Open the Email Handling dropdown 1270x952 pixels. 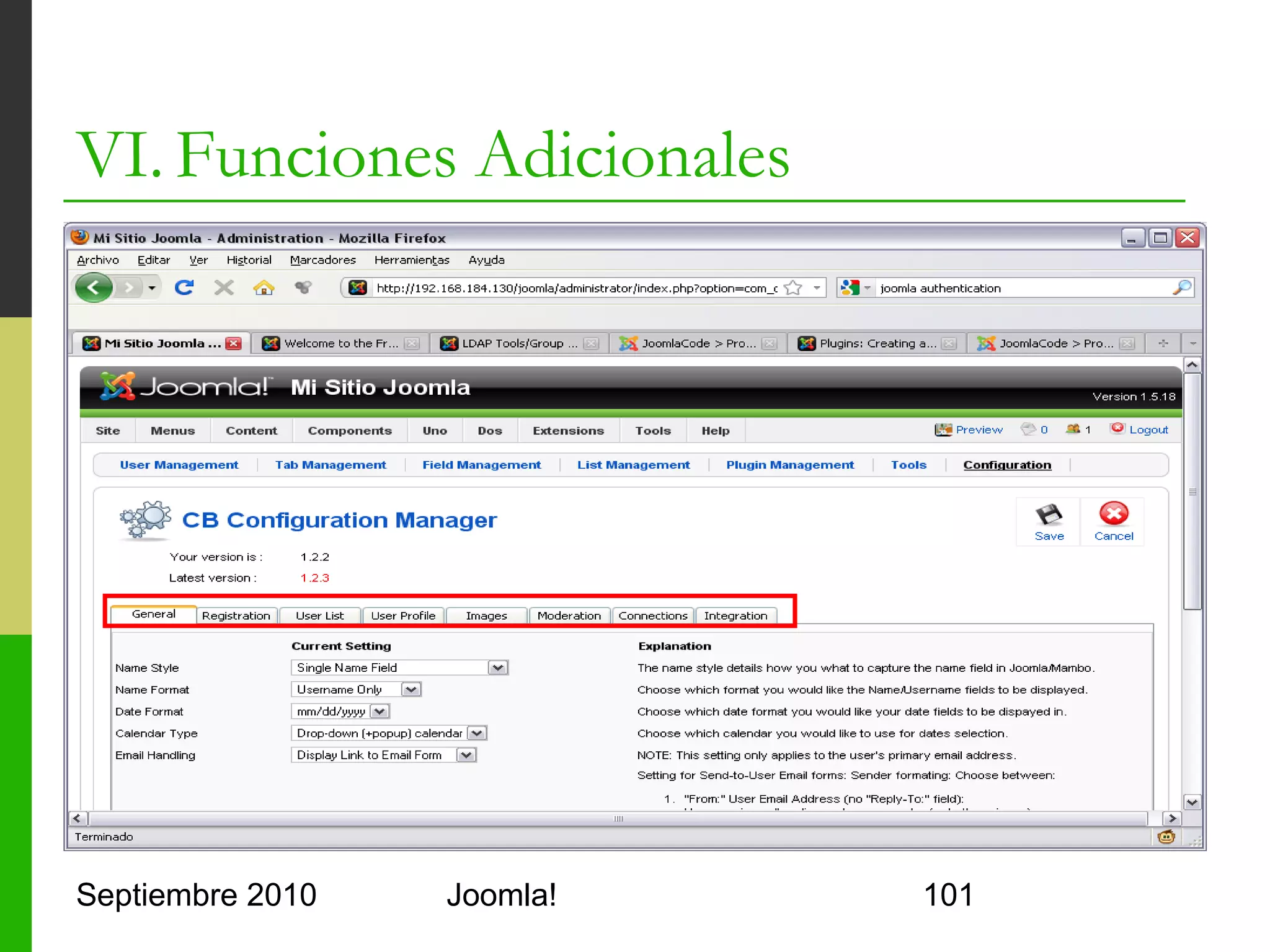pos(466,755)
